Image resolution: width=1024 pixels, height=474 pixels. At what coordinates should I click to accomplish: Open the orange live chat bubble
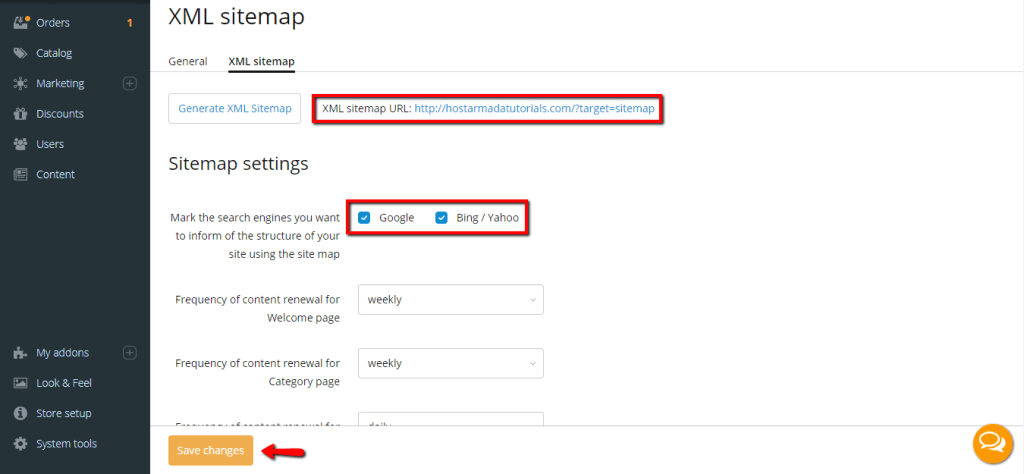point(993,444)
